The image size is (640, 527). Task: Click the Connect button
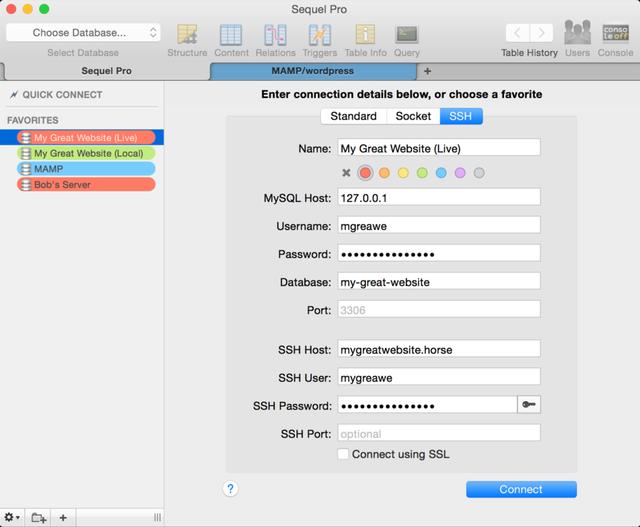tap(521, 489)
